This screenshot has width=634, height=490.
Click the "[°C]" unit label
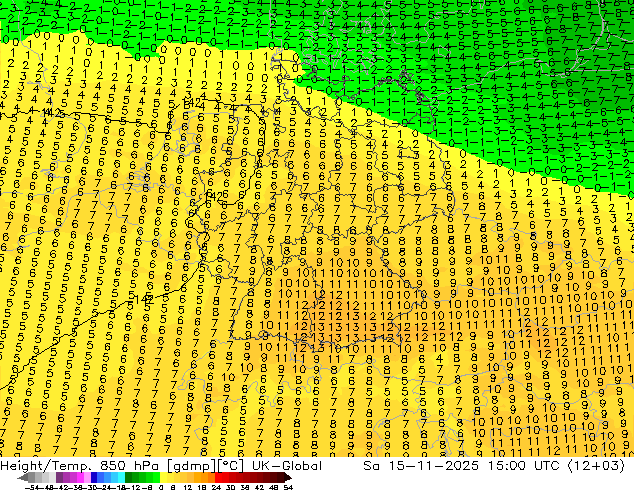(231, 466)
